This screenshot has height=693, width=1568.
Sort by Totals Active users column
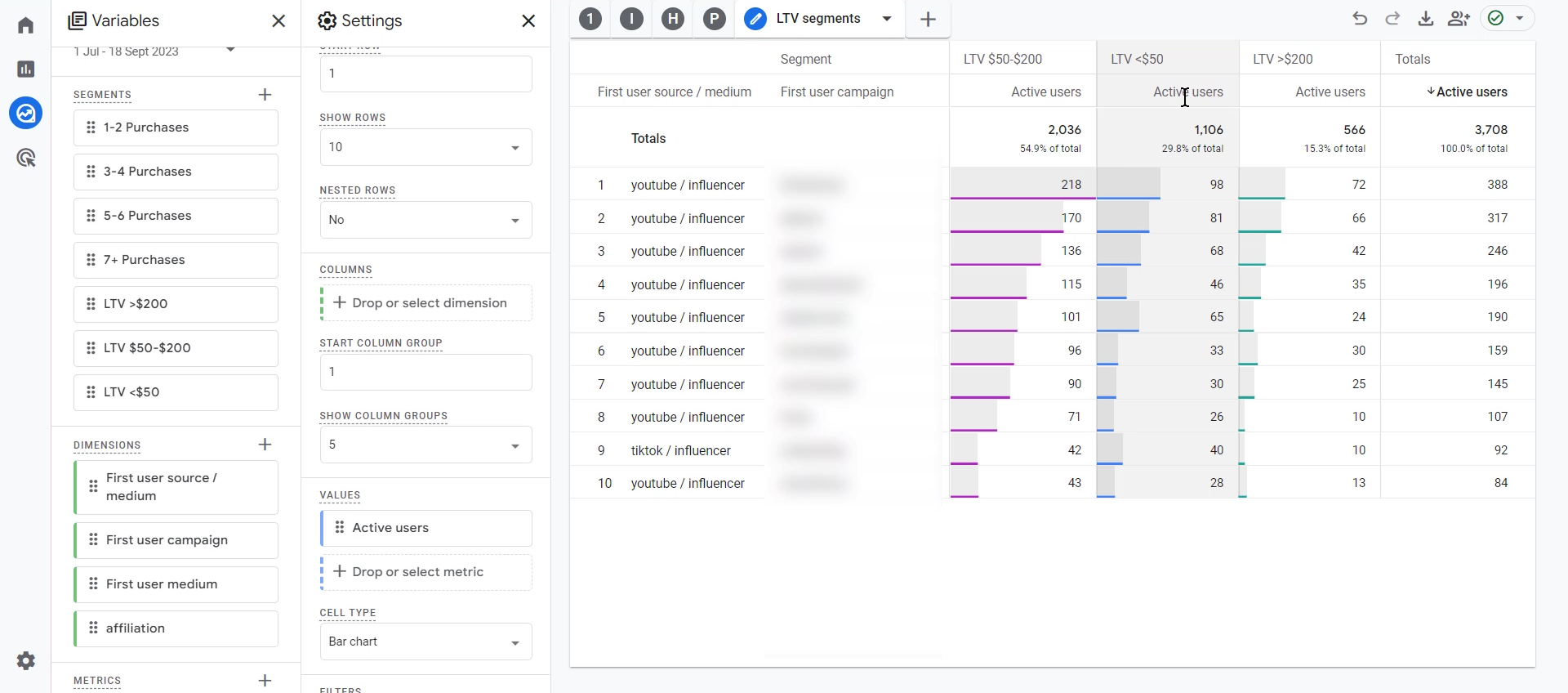[x=1467, y=92]
